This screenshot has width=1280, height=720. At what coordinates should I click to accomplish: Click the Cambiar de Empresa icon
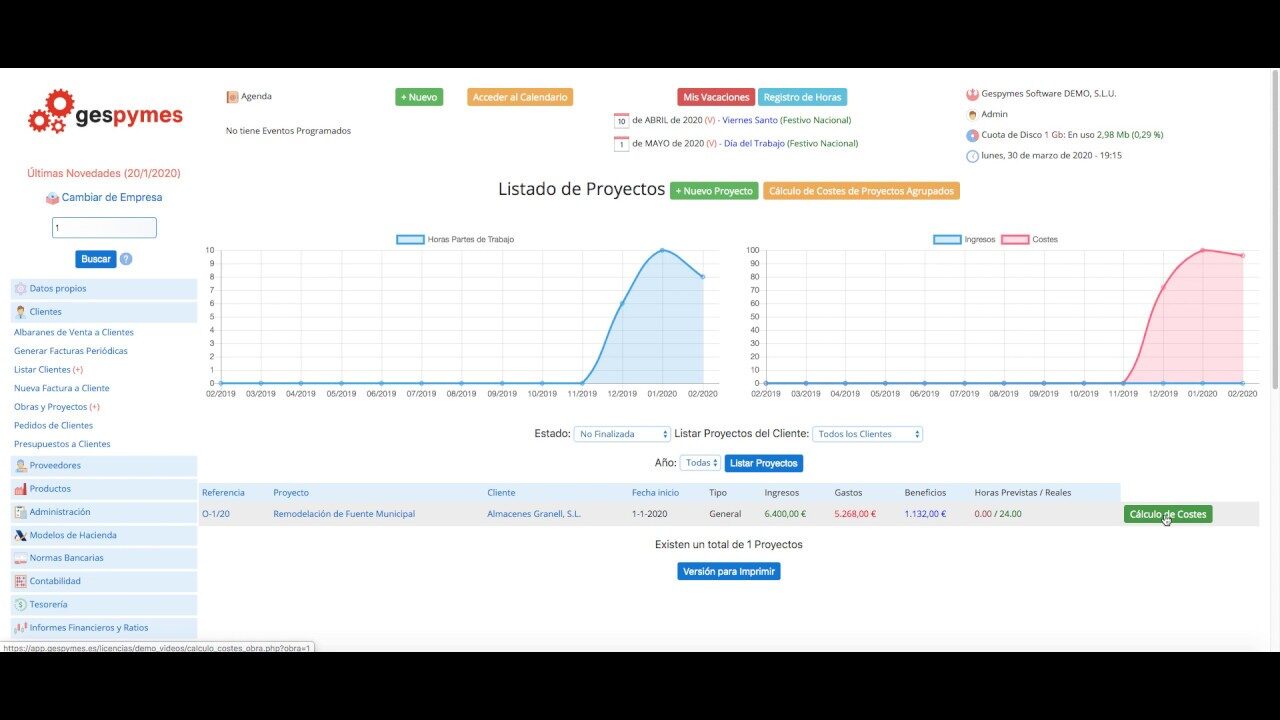click(52, 198)
